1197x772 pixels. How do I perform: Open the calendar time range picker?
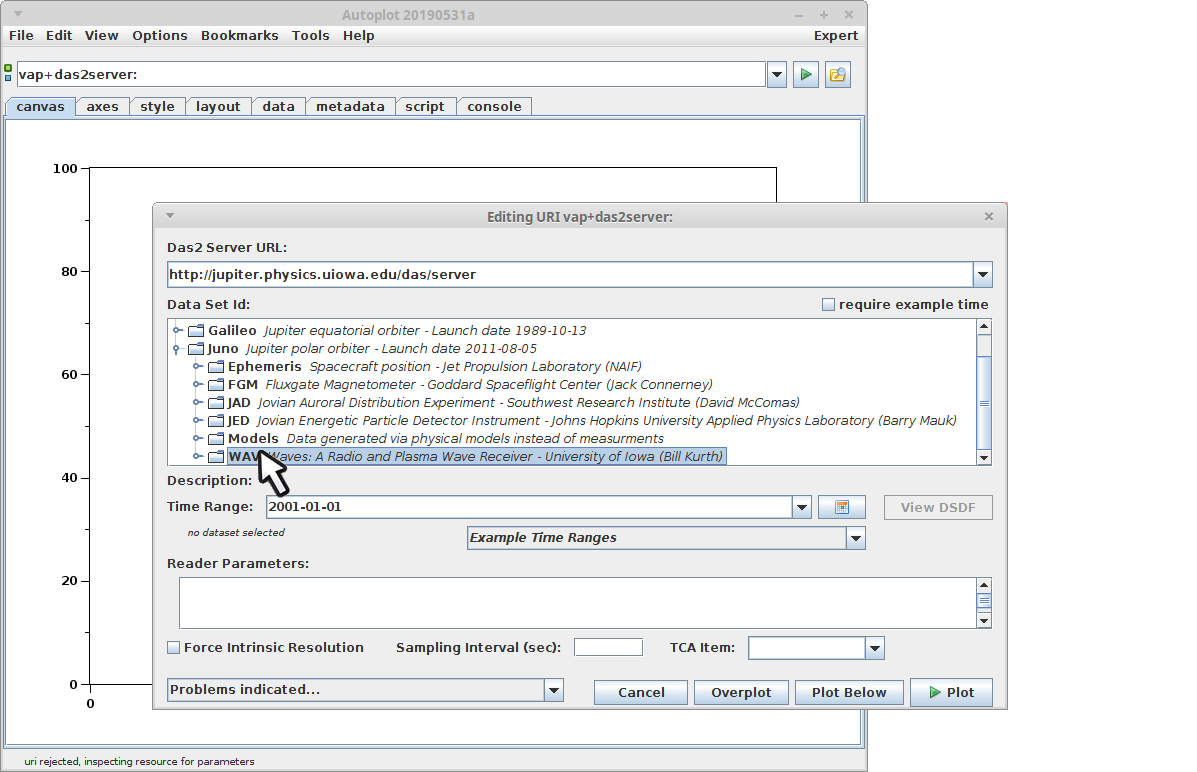pos(841,507)
